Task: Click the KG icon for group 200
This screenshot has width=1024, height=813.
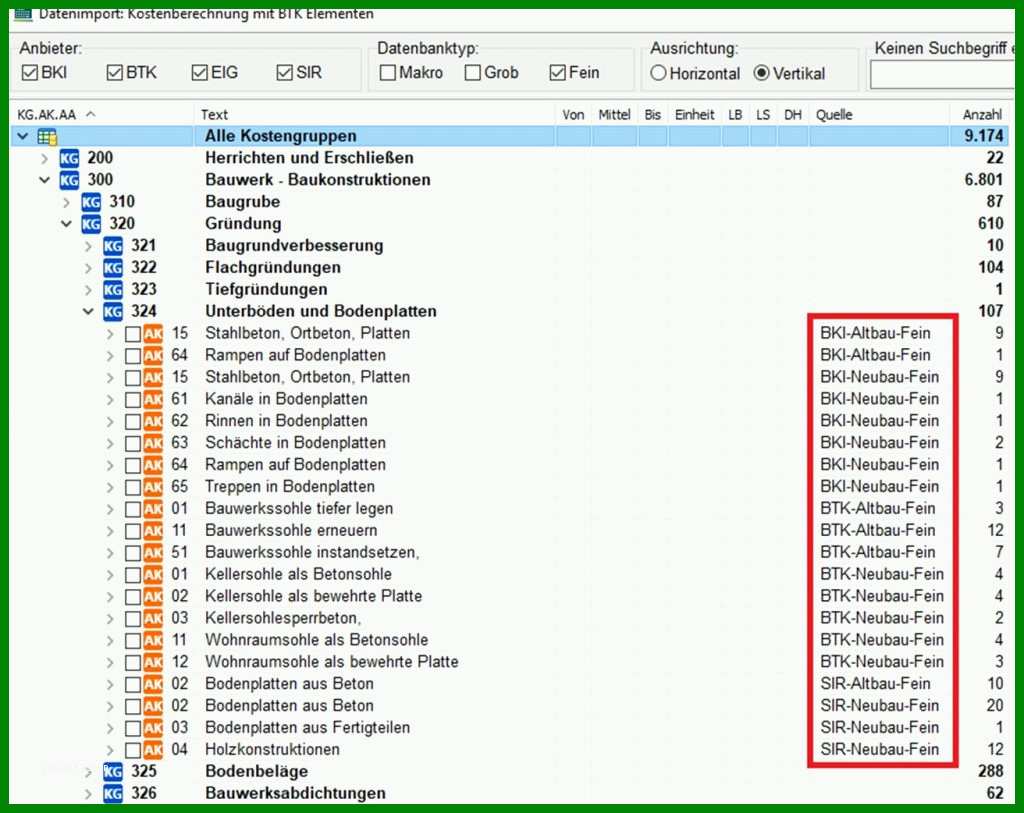Action: pyautogui.click(x=69, y=158)
